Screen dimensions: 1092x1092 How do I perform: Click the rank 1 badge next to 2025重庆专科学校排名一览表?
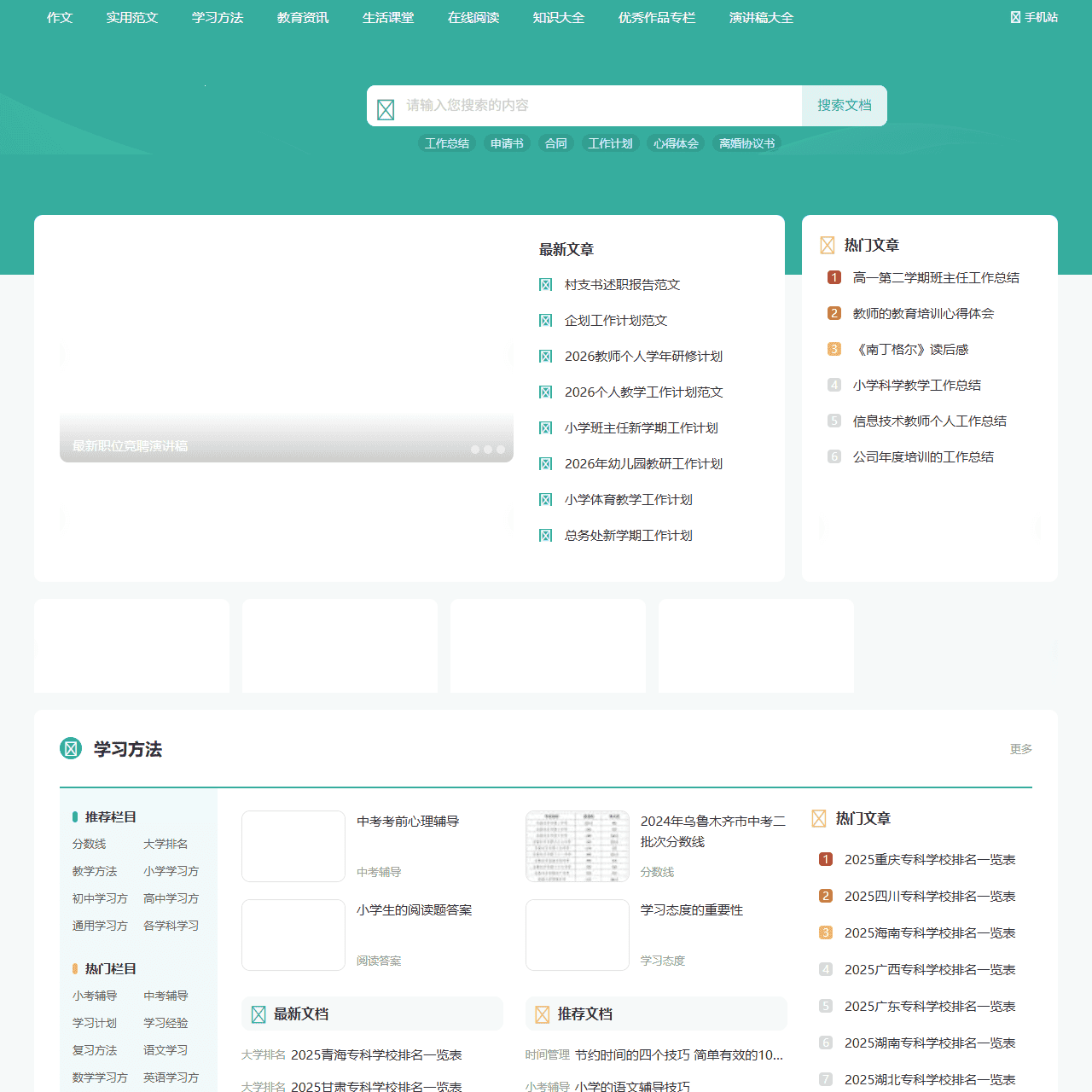coord(825,860)
